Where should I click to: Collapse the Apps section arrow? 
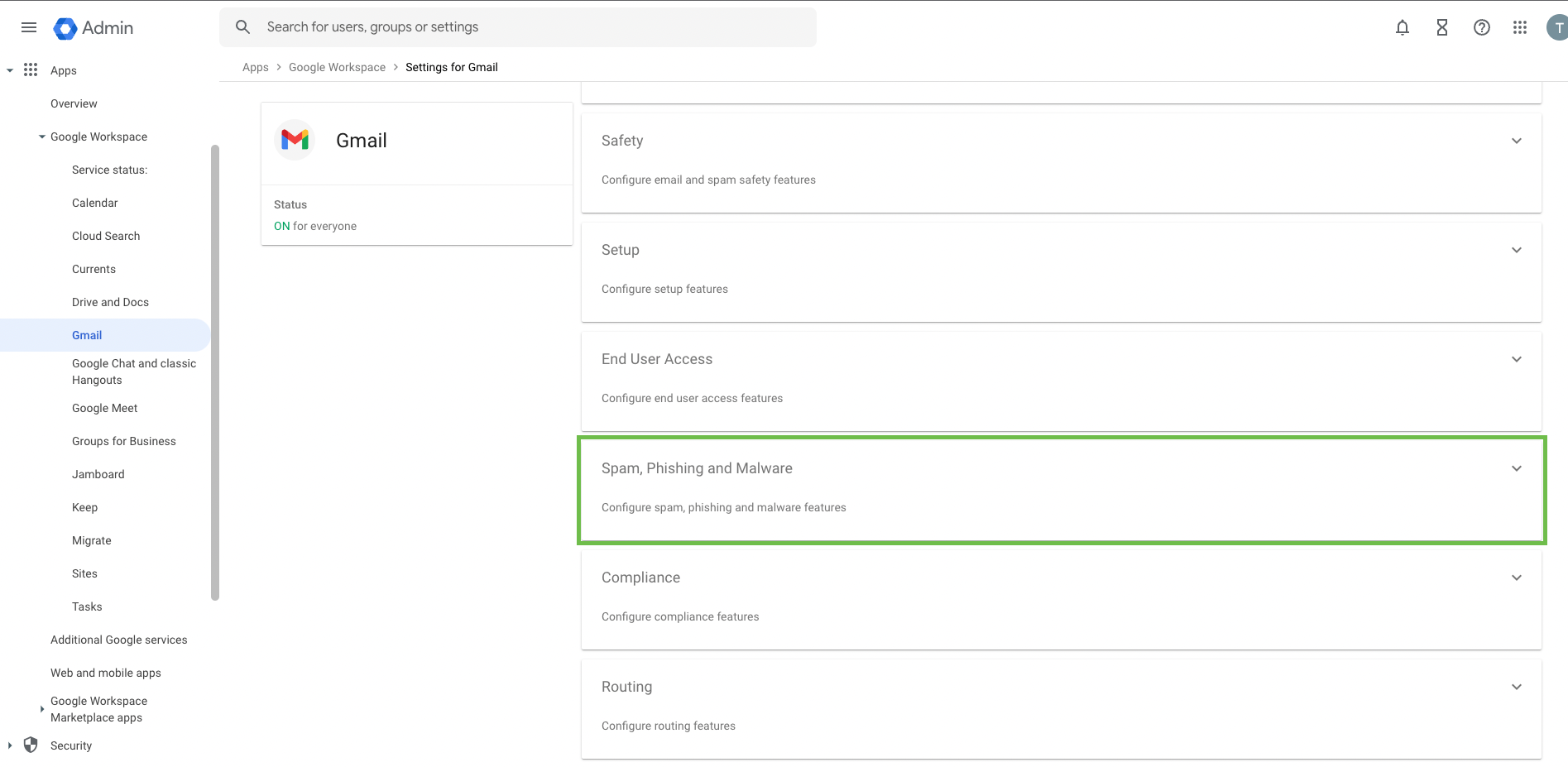(10, 70)
